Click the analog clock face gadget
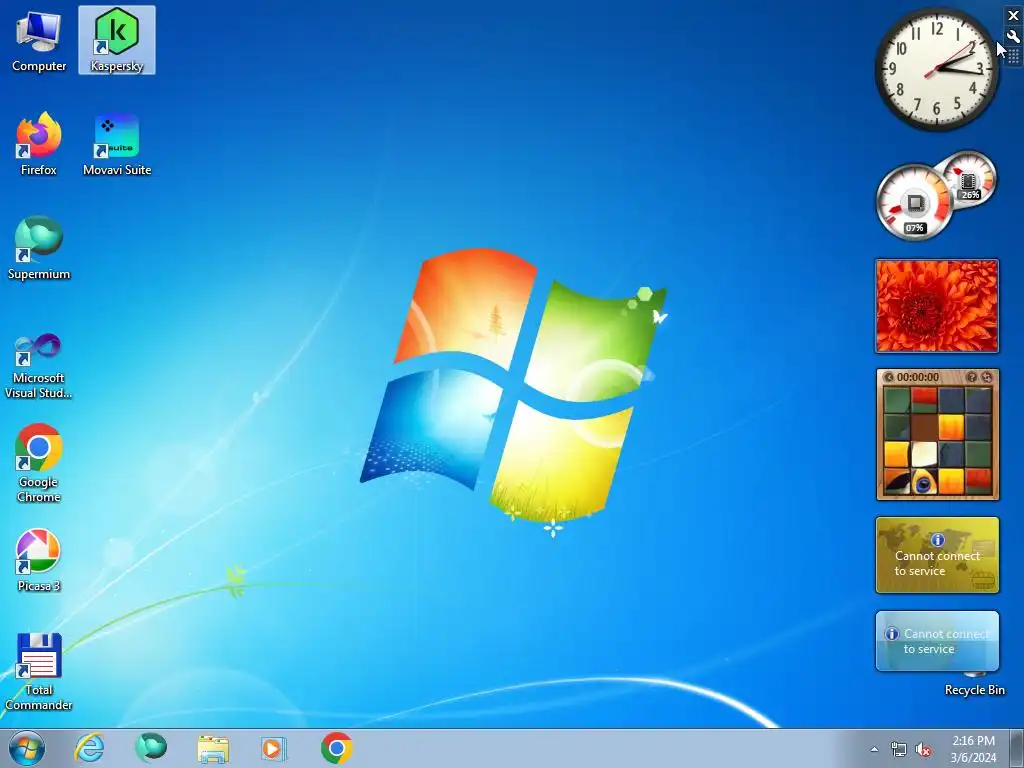This screenshot has height=768, width=1024. tap(936, 69)
